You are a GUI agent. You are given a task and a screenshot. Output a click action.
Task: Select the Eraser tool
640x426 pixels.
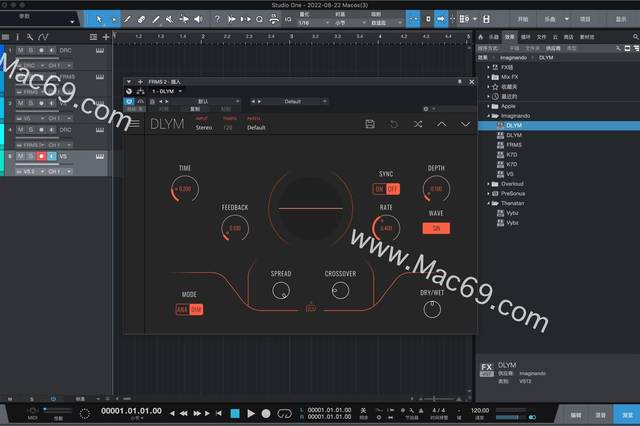click(141, 19)
